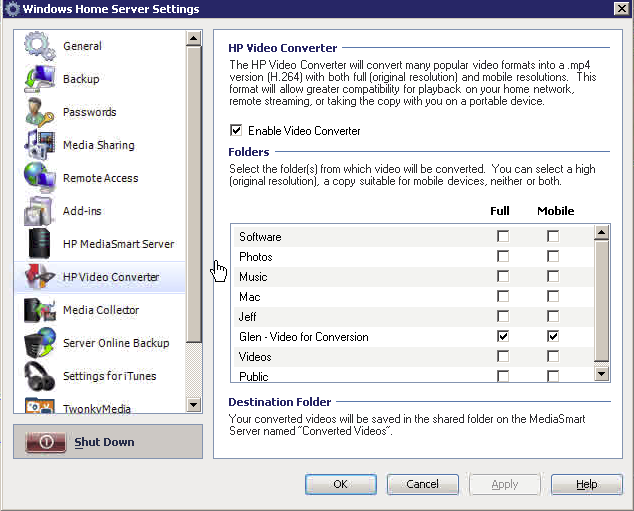Click the Backup computer icon
This screenshot has width=634, height=511.
click(39, 79)
